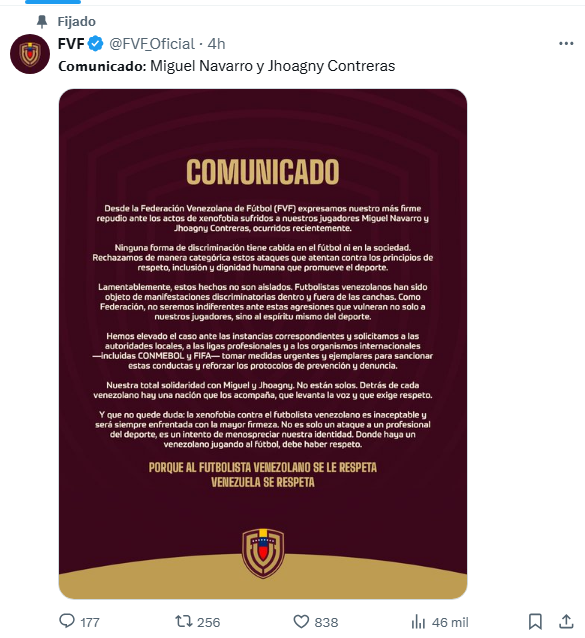Viewport: 585px width, 638px height.
Task: Click the repost arrows icon
Action: tap(183, 621)
